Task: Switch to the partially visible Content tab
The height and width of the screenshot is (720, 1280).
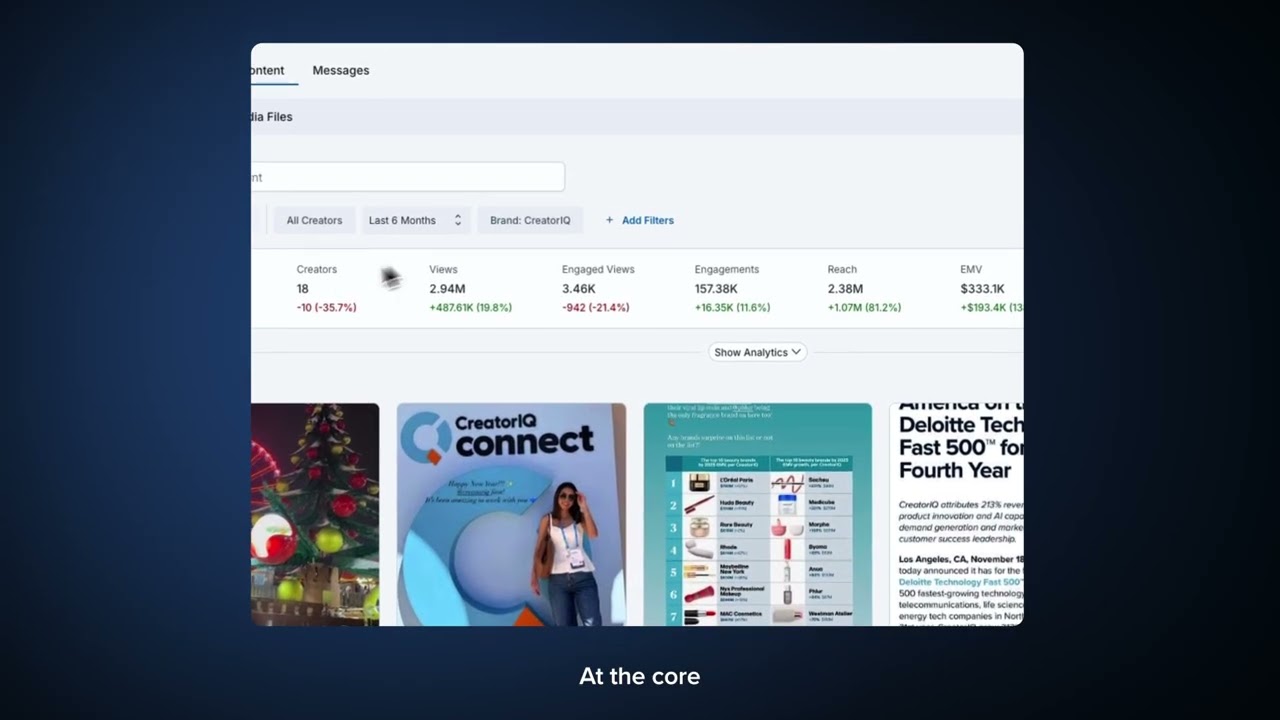Action: pyautogui.click(x=268, y=70)
